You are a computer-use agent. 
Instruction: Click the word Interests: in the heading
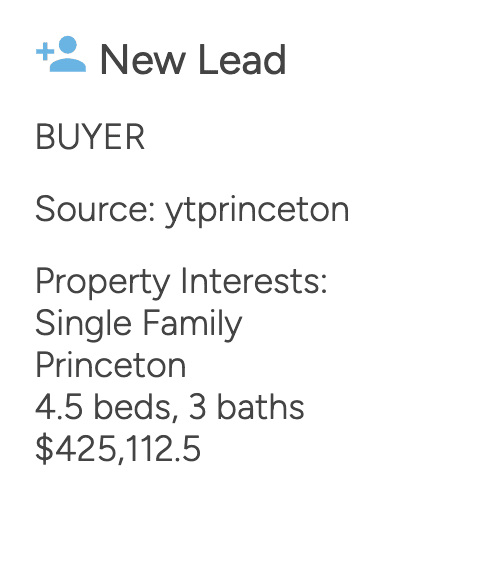(254, 281)
